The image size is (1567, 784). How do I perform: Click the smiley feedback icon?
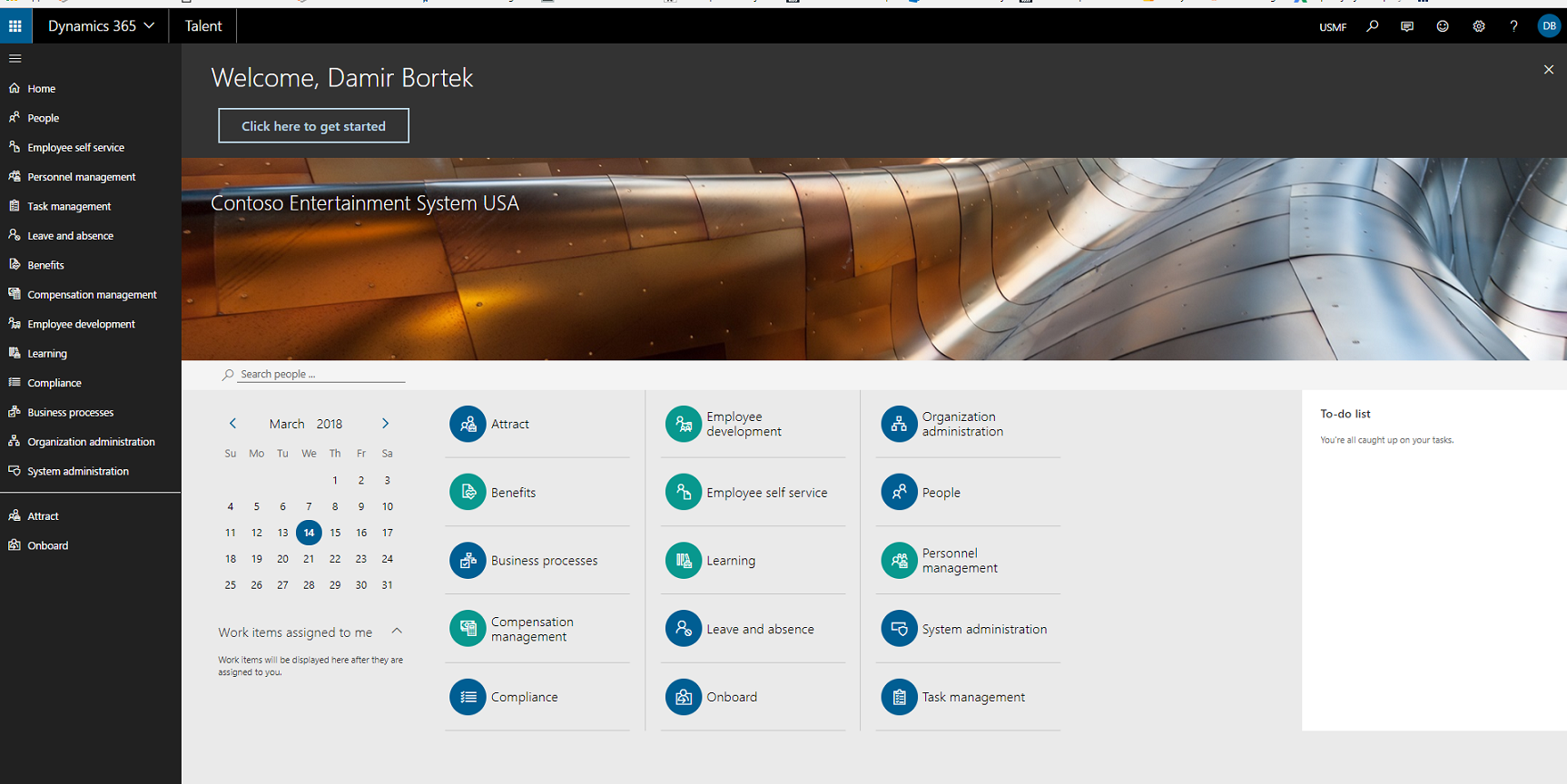point(1443,26)
